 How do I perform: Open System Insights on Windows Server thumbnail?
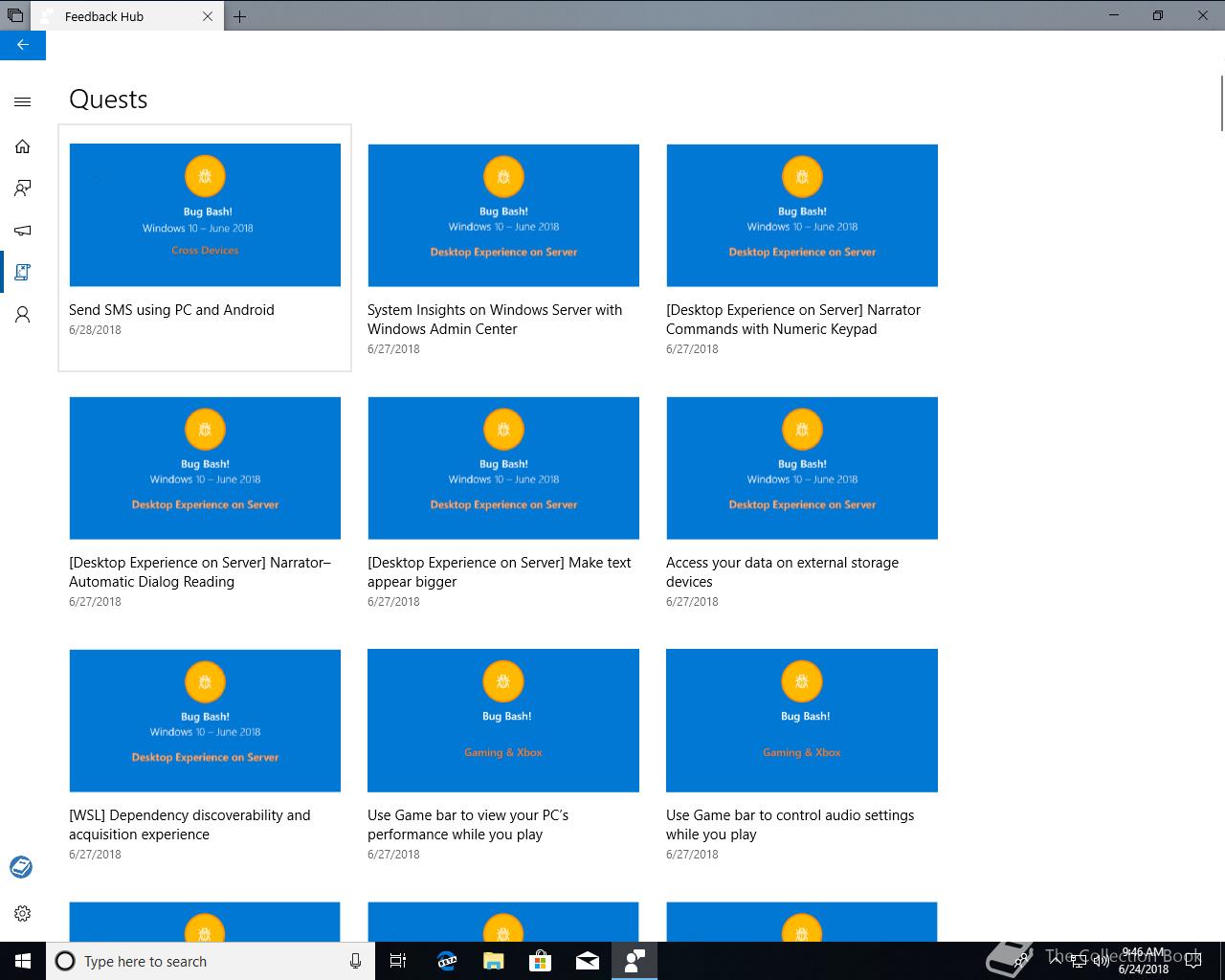pos(503,215)
